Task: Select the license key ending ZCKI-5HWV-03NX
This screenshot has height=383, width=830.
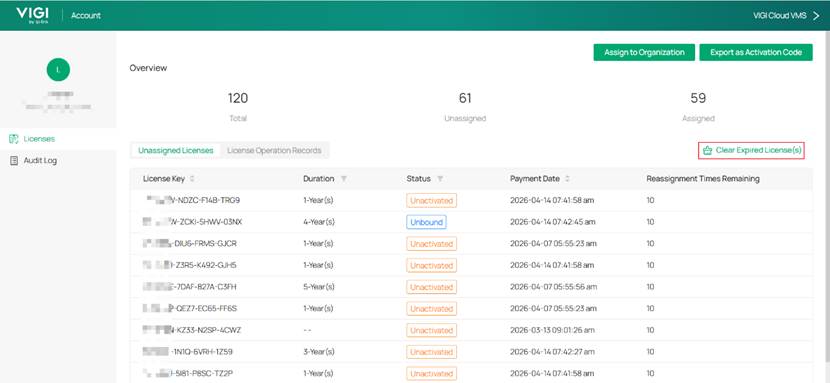Action: [x=192, y=222]
